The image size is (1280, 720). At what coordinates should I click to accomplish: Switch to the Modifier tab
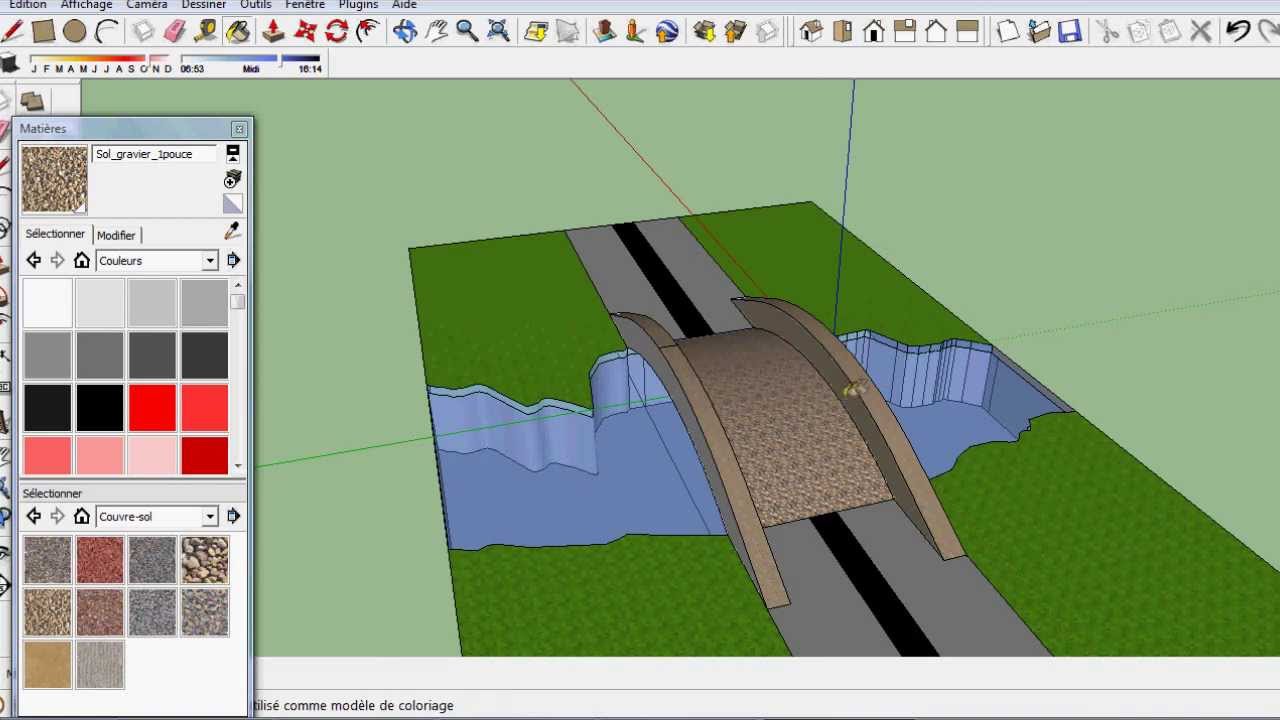[116, 235]
